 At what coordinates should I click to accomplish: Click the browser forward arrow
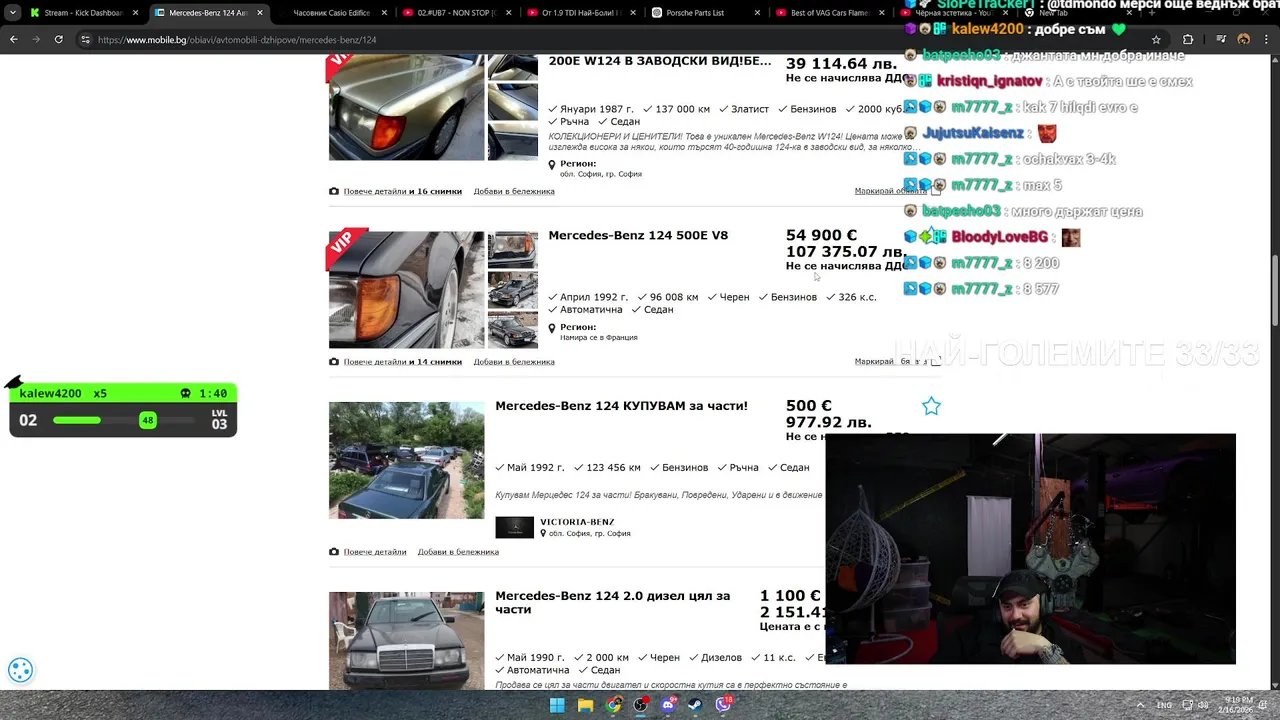click(x=36, y=40)
